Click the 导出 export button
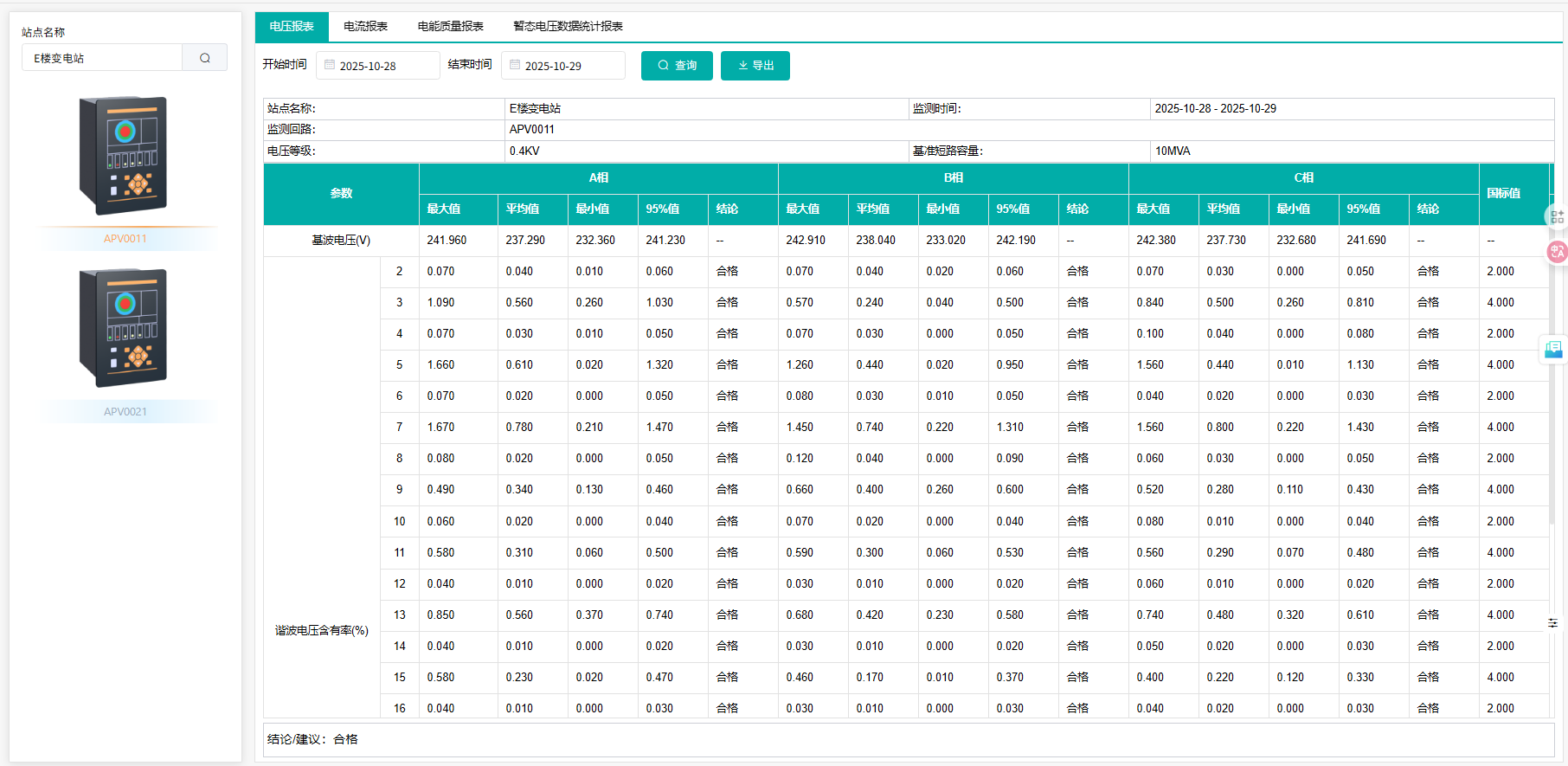The height and width of the screenshot is (766, 1568). pos(755,66)
